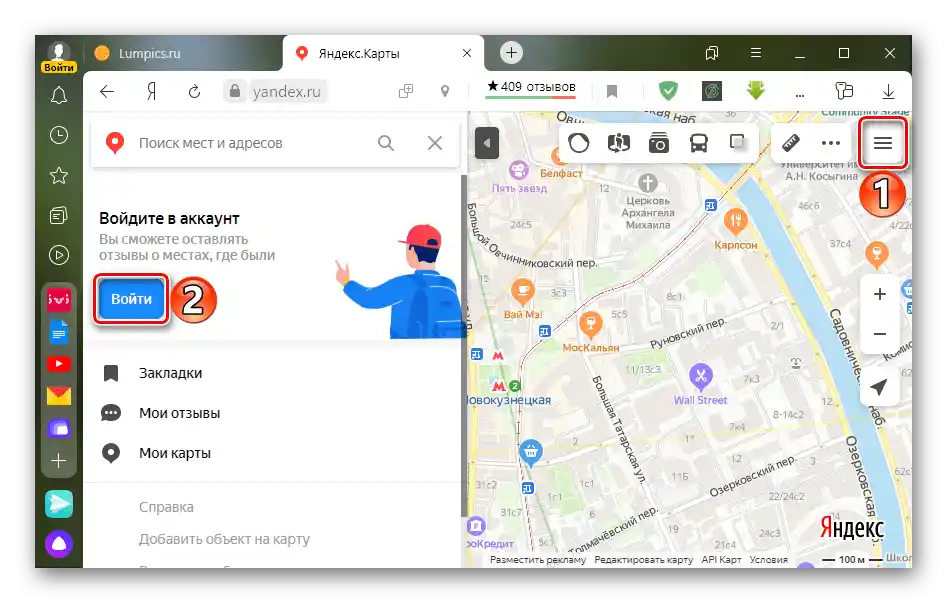Toggle the moving transport bus layer
The width and height of the screenshot is (947, 603).
coord(699,143)
